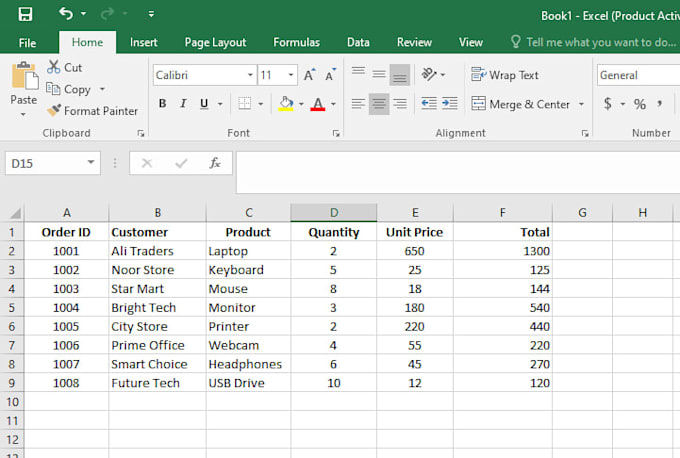Middle align cell contents
Screen dimensions: 680x458
379,75
